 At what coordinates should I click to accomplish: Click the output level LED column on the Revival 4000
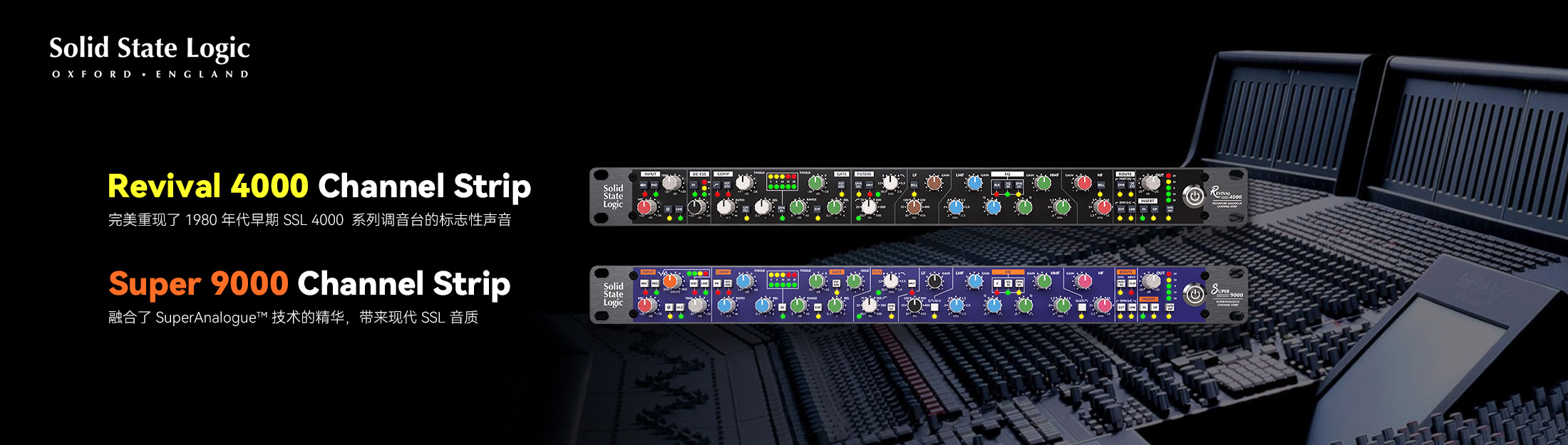pos(1168,187)
